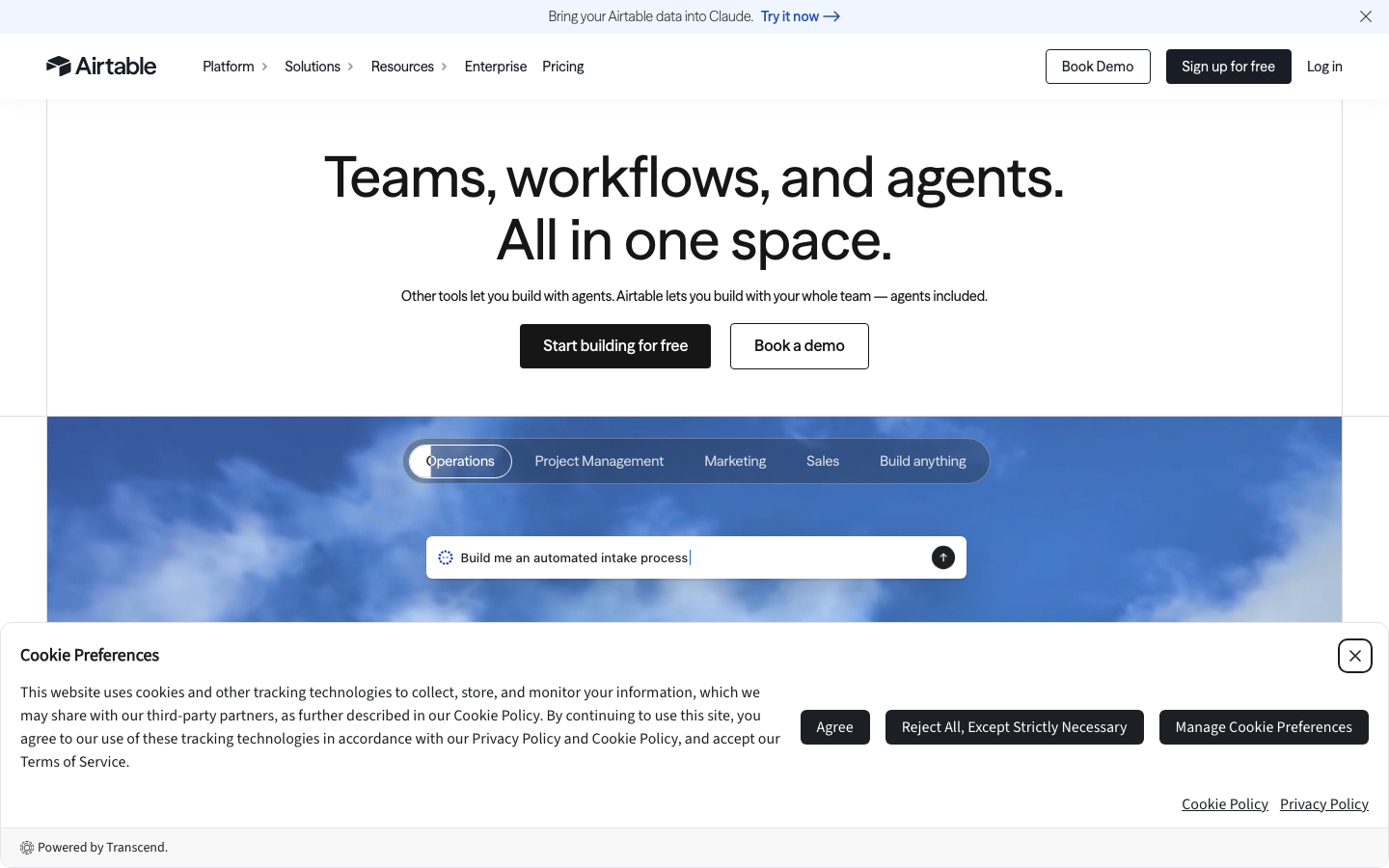Click Start building for free
This screenshot has width=1389, height=868.
(615, 346)
